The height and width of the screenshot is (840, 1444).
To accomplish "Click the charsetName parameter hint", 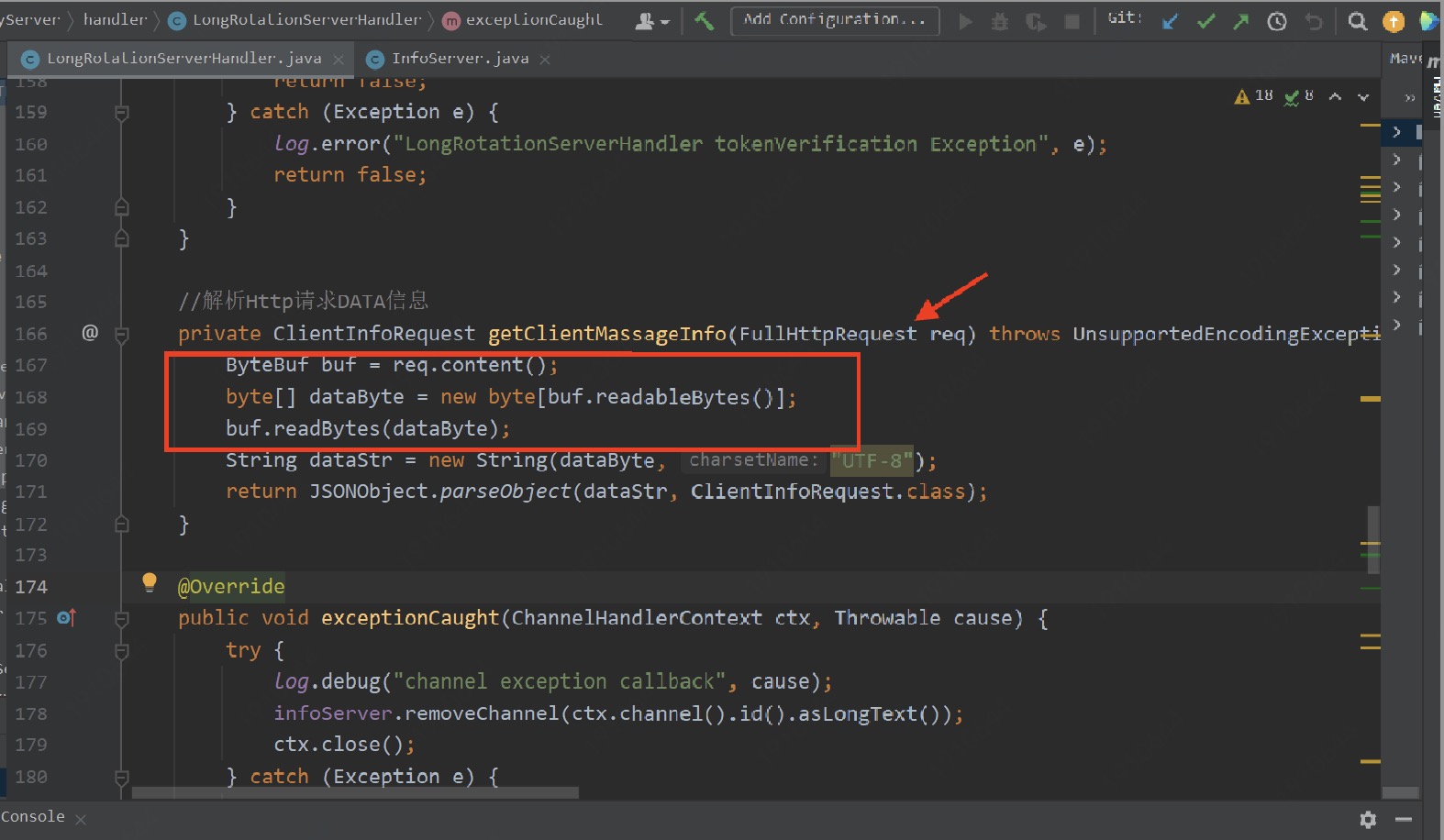I will pyautogui.click(x=753, y=460).
